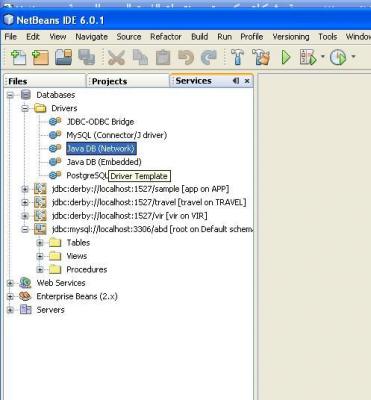Click the Copy toolbar icon
The image size is (371, 400).
coord(140,57)
